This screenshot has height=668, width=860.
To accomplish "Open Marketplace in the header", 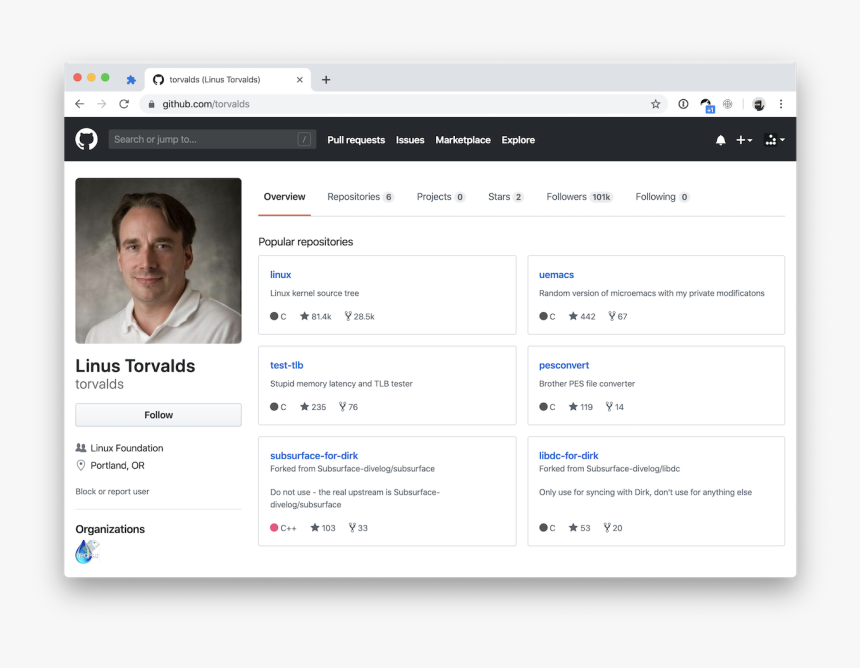I will point(463,140).
